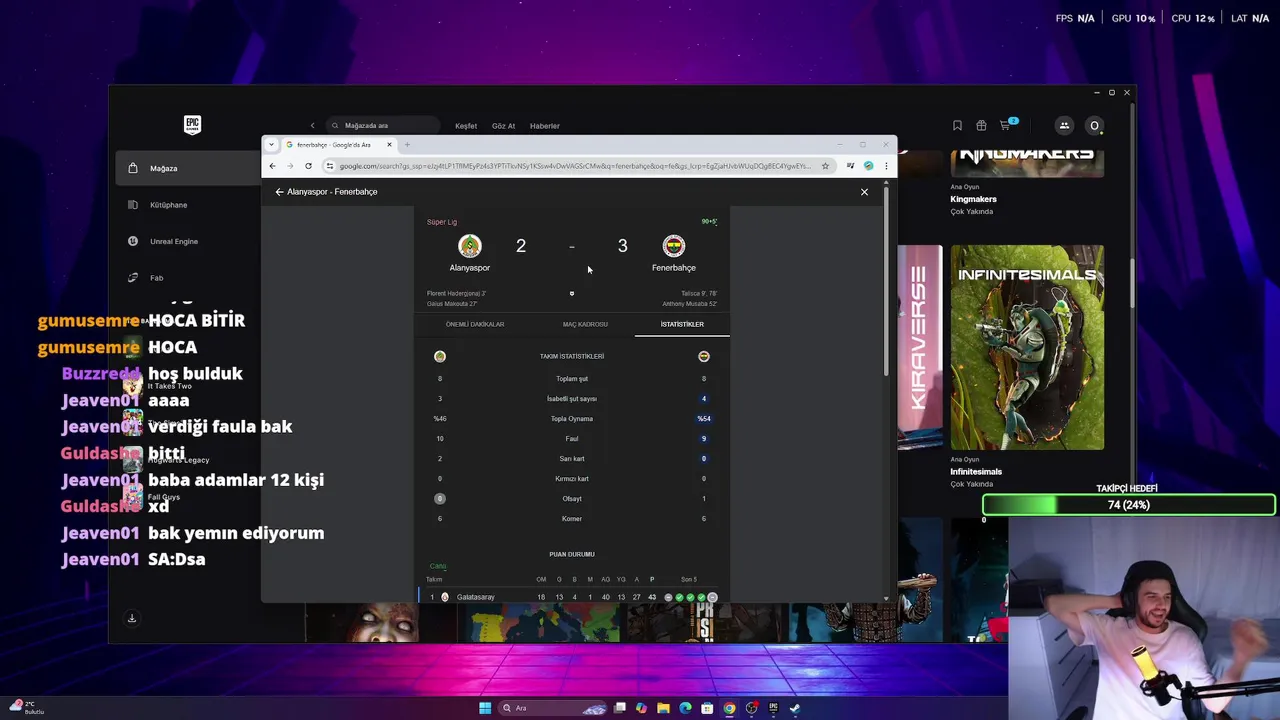
Task: Open new Chrome tab with plus
Action: (x=407, y=145)
